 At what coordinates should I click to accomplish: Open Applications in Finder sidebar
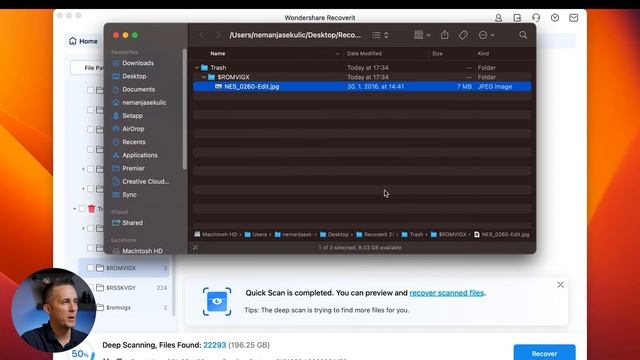click(135, 155)
